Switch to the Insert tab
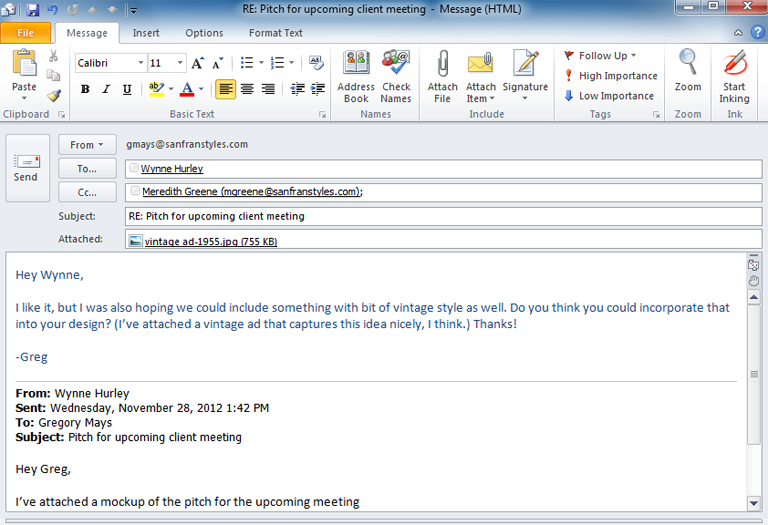 (146, 33)
